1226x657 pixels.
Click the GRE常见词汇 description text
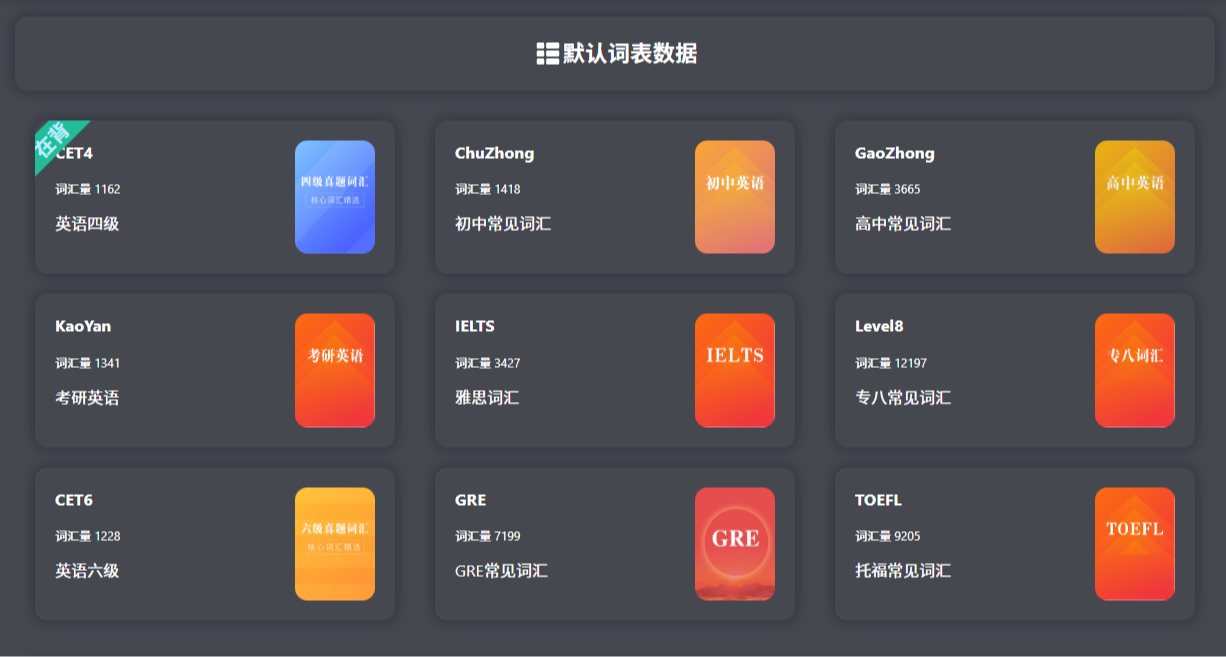[x=501, y=571]
